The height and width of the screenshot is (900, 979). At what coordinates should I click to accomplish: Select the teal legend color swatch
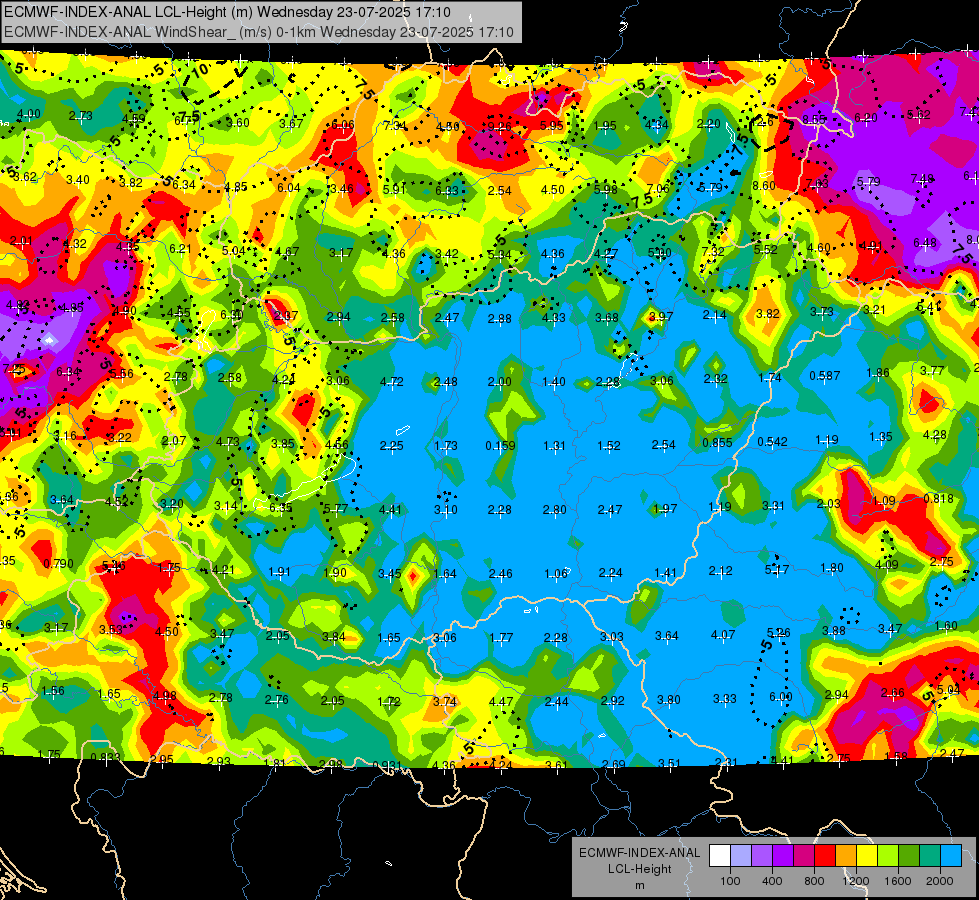point(930,856)
